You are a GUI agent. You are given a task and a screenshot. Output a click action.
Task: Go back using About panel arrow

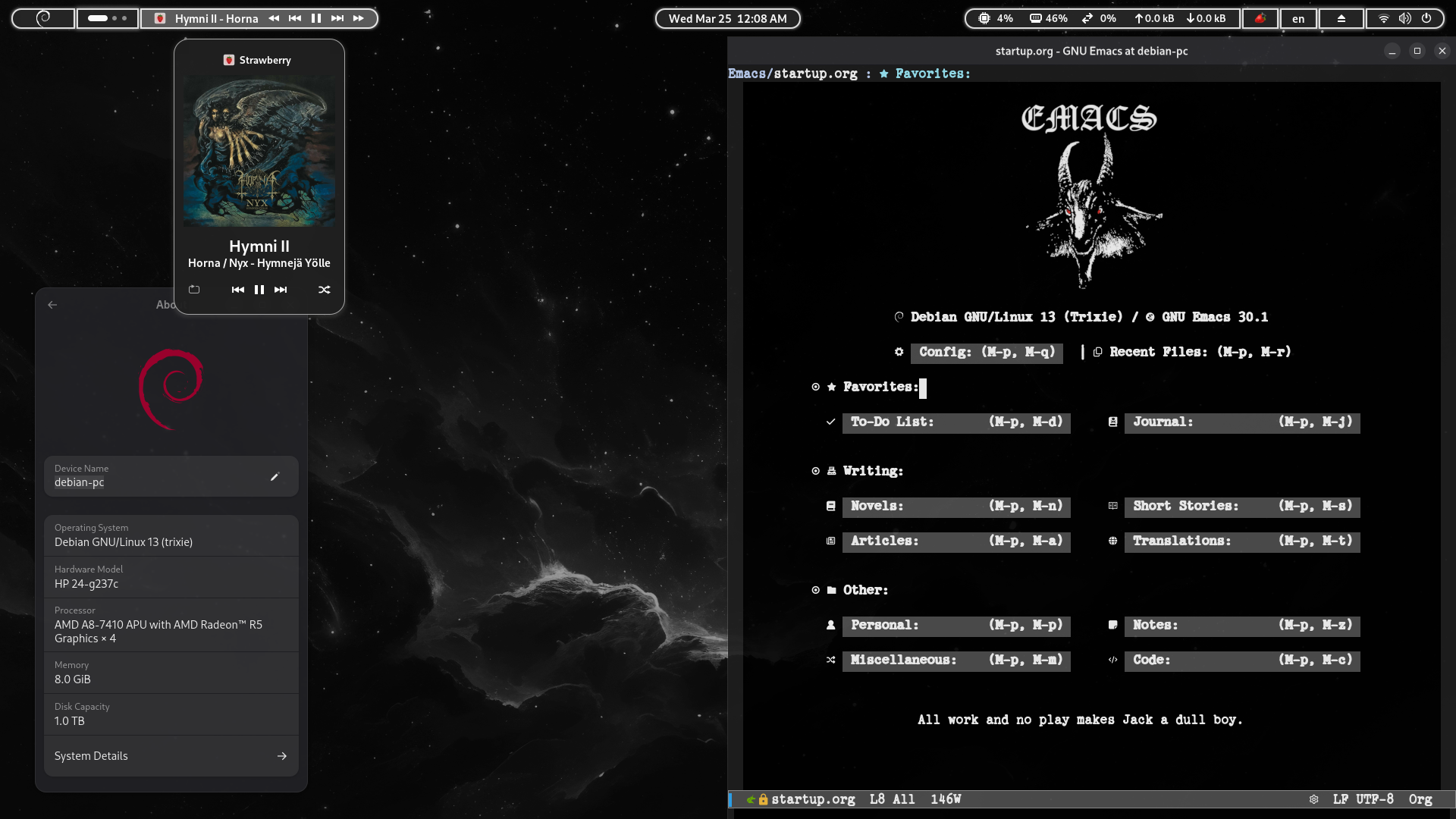52,305
